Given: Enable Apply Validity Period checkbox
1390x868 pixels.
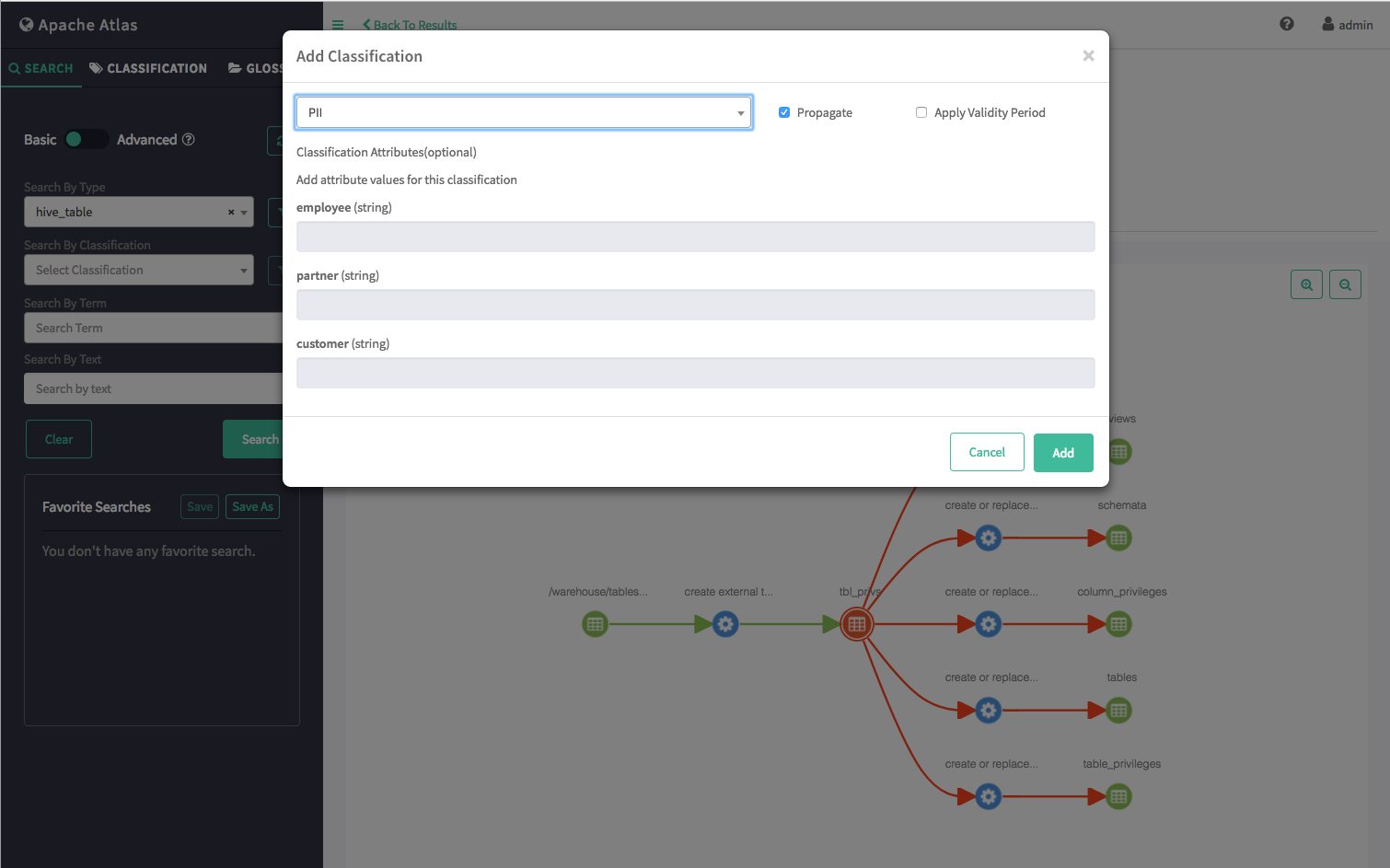Looking at the screenshot, I should (x=921, y=112).
